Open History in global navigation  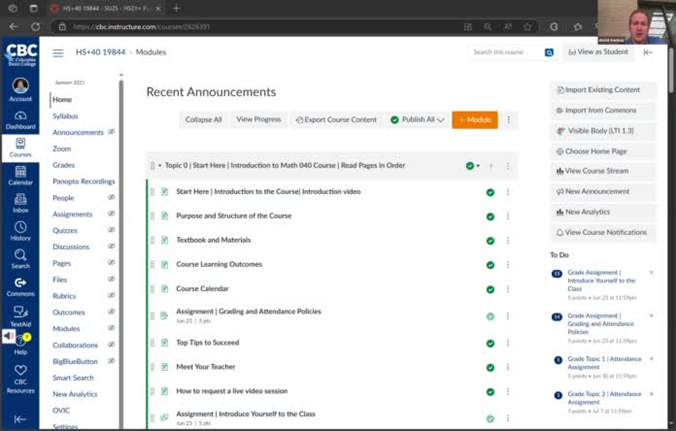[x=20, y=231]
